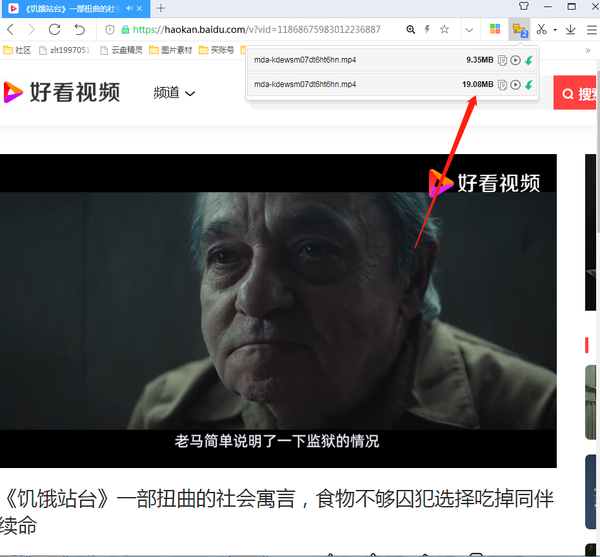The width and height of the screenshot is (600, 557).
Task: Open the skin/theme shirt icon in title bar
Action: [524, 7]
